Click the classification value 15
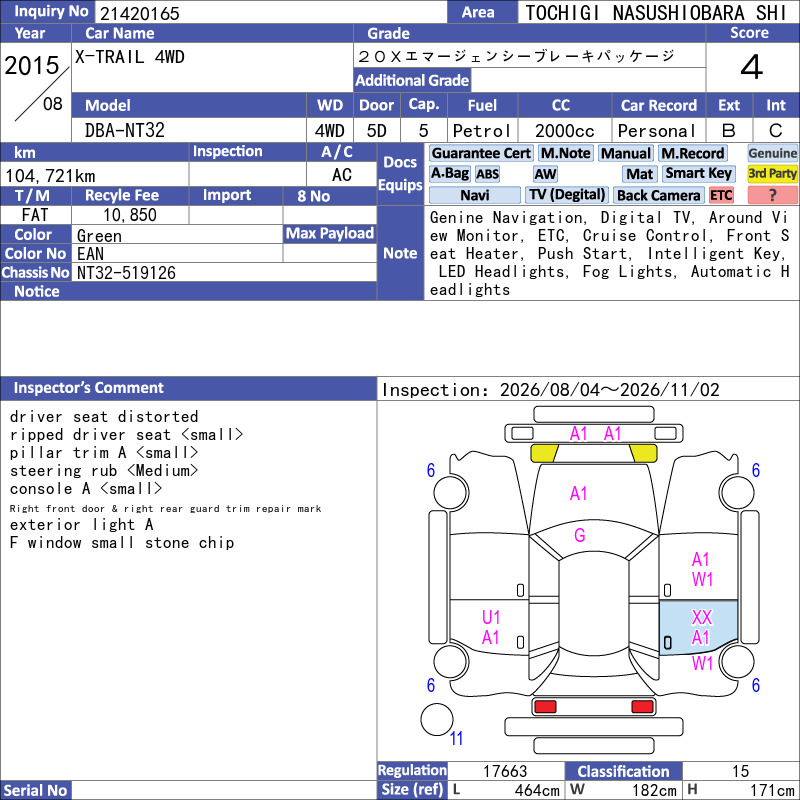The width and height of the screenshot is (800, 800). pyautogui.click(x=740, y=771)
